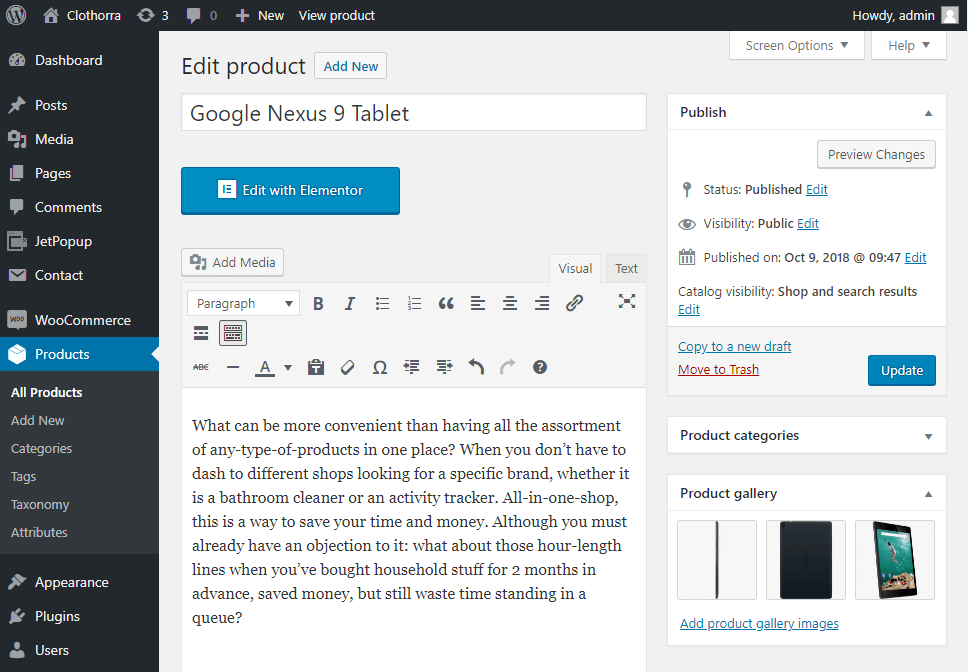Open WooCommerce in the sidebar menu
The width and height of the screenshot is (968, 672).
point(82,320)
